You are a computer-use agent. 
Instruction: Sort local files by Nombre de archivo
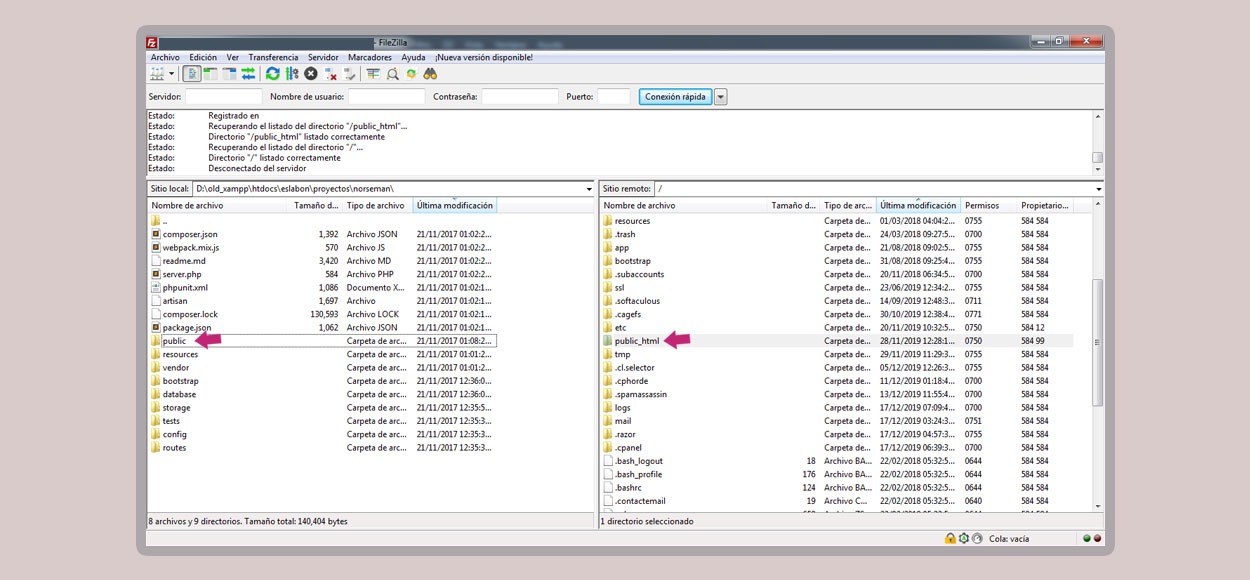pyautogui.click(x=219, y=205)
